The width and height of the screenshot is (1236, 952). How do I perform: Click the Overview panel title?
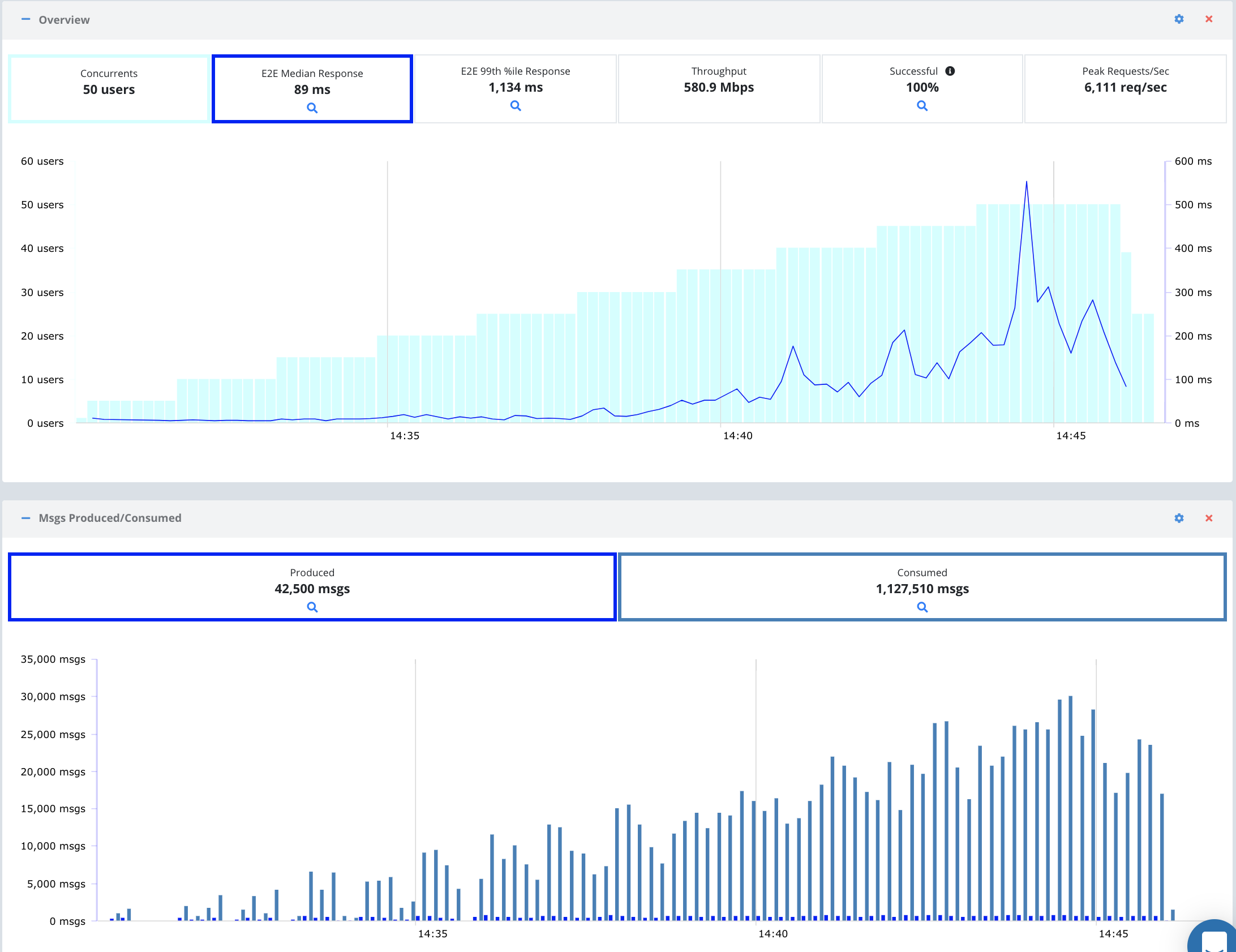(x=64, y=20)
